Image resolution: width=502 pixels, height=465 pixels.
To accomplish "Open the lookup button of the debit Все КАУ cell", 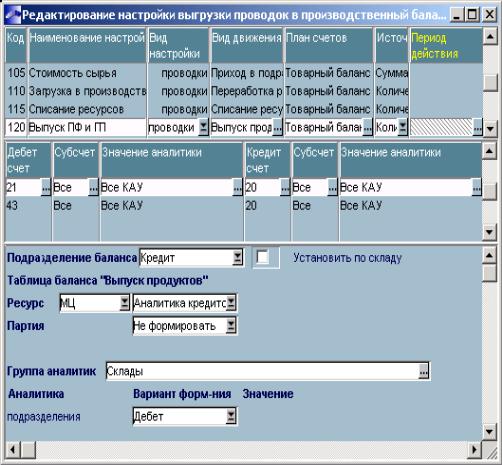I will [237, 188].
